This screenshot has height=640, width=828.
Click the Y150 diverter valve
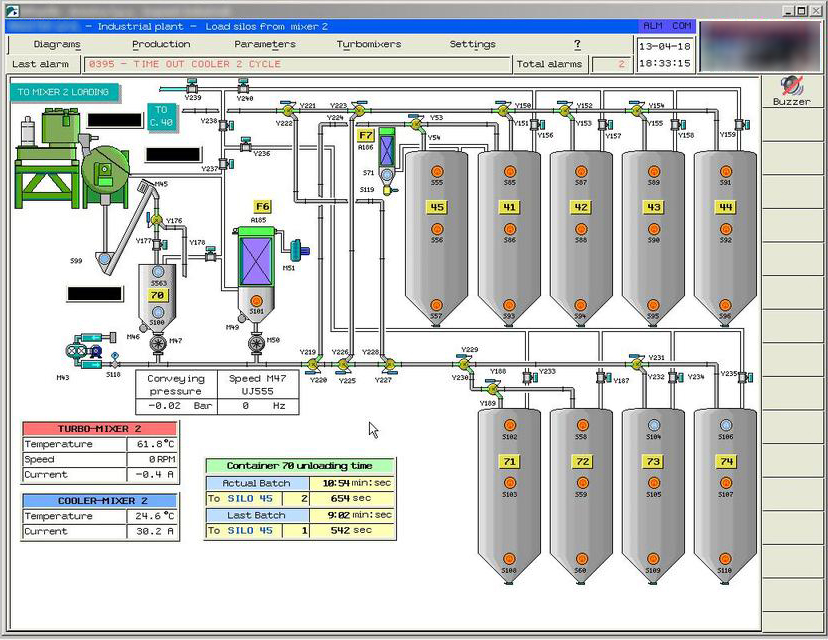click(x=503, y=110)
